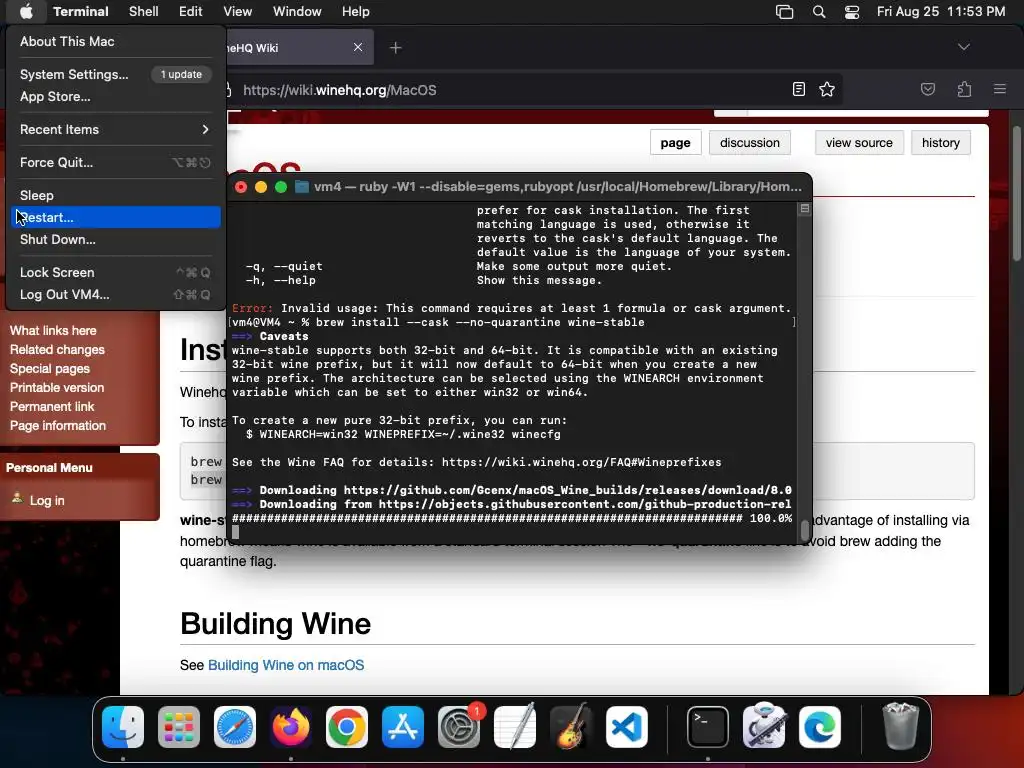The width and height of the screenshot is (1024, 768).
Task: Open Launchpad from the Dock
Action: click(x=179, y=727)
